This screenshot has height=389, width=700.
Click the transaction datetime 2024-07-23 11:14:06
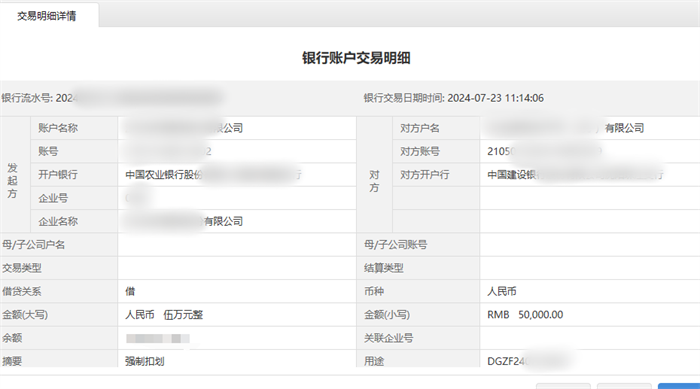(496, 98)
